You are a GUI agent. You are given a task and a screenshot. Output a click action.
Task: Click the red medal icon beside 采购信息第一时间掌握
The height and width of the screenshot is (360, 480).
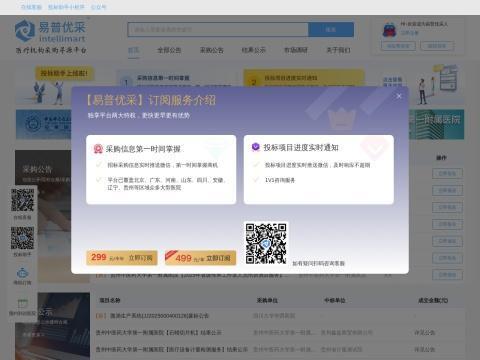click(x=98, y=149)
